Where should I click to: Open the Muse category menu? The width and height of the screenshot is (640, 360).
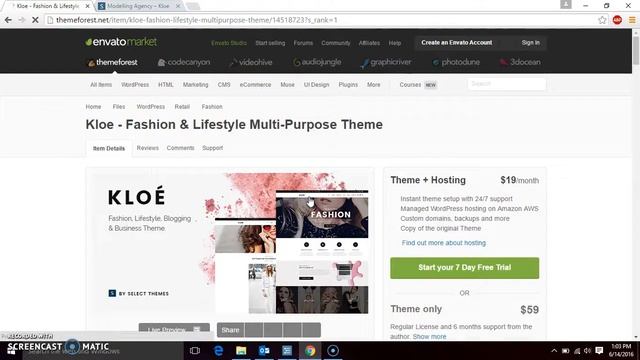pyautogui.click(x=287, y=84)
